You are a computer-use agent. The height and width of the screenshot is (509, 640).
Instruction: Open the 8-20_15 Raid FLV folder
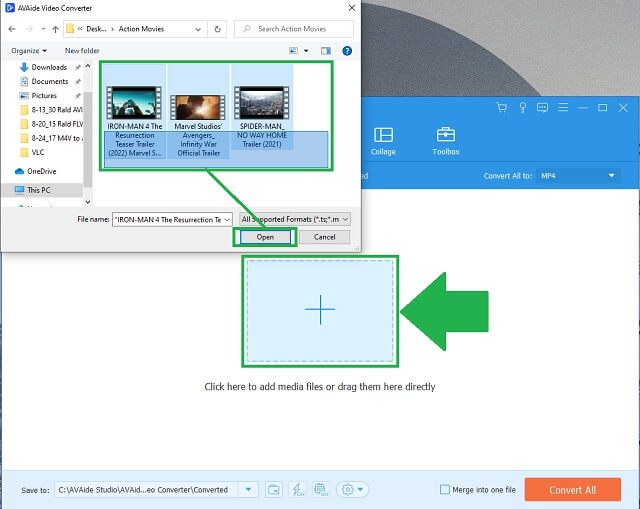(x=51, y=124)
